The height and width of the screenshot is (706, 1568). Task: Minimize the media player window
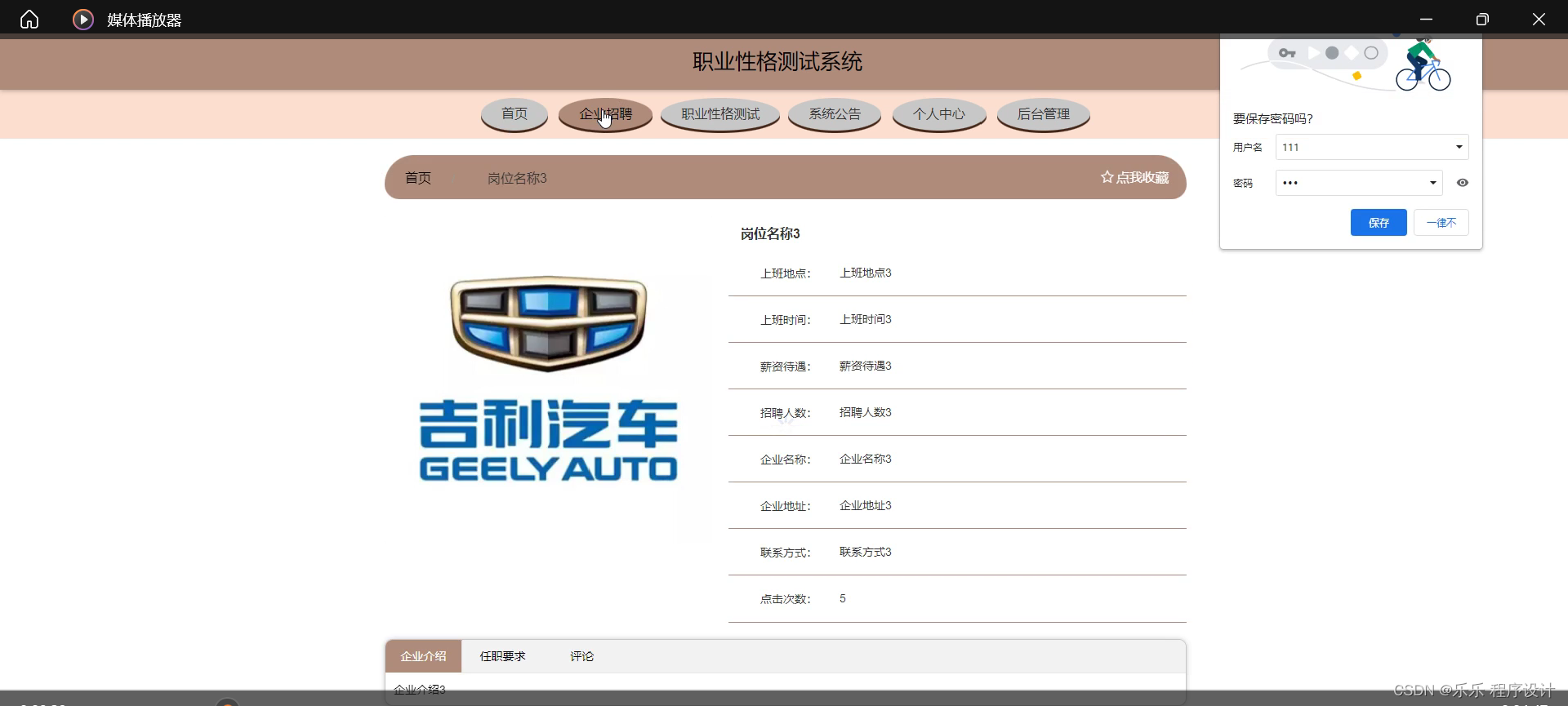(x=1426, y=19)
